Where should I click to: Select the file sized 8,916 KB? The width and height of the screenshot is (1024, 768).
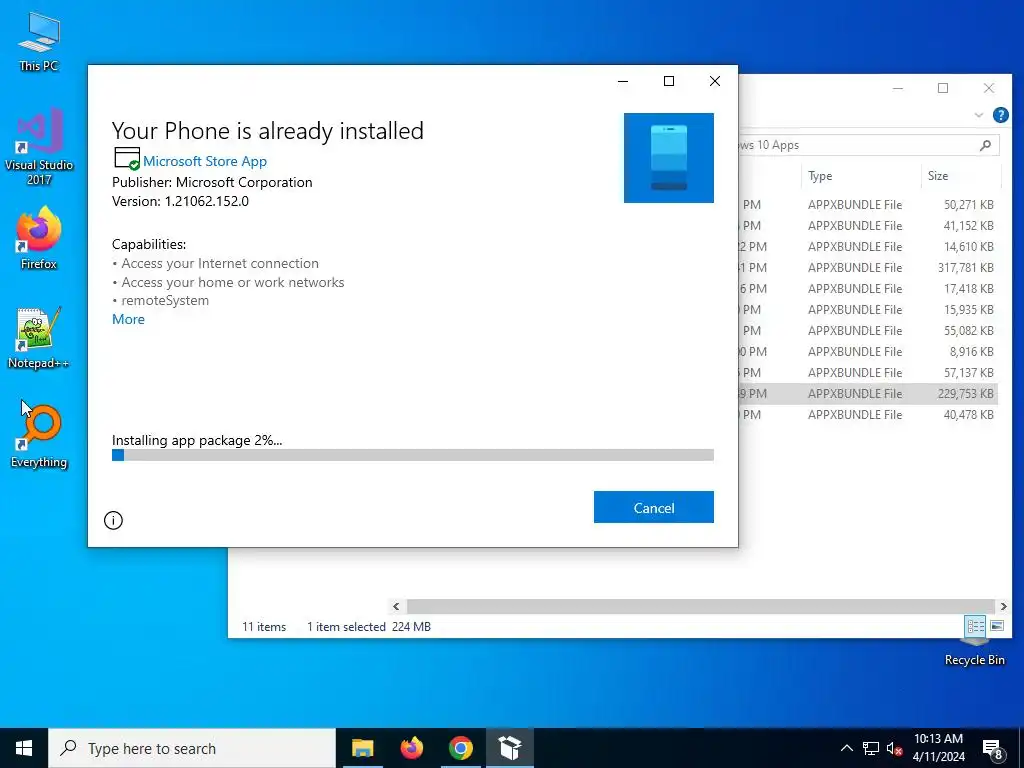869,351
